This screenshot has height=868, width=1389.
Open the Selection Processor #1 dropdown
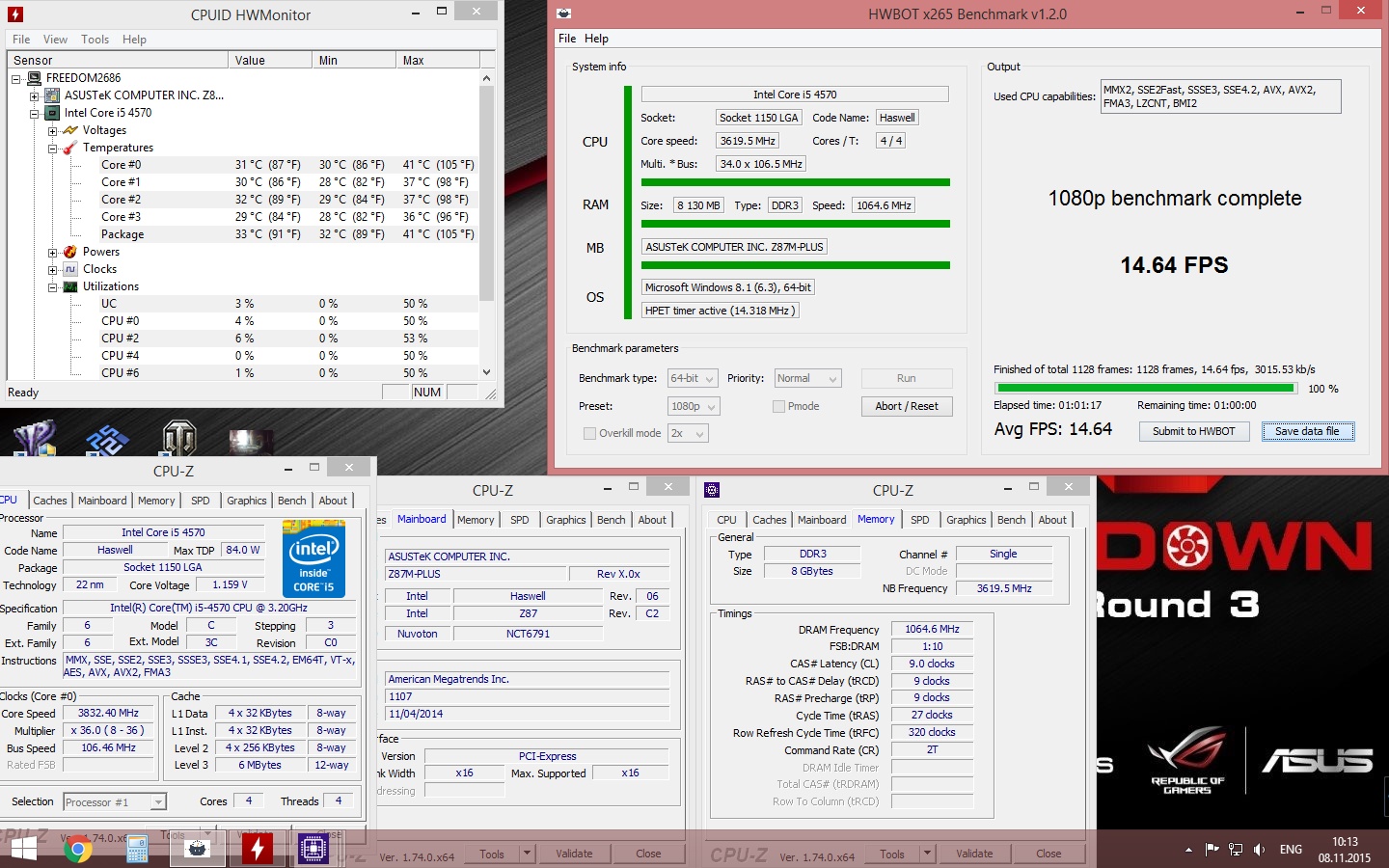click(115, 801)
